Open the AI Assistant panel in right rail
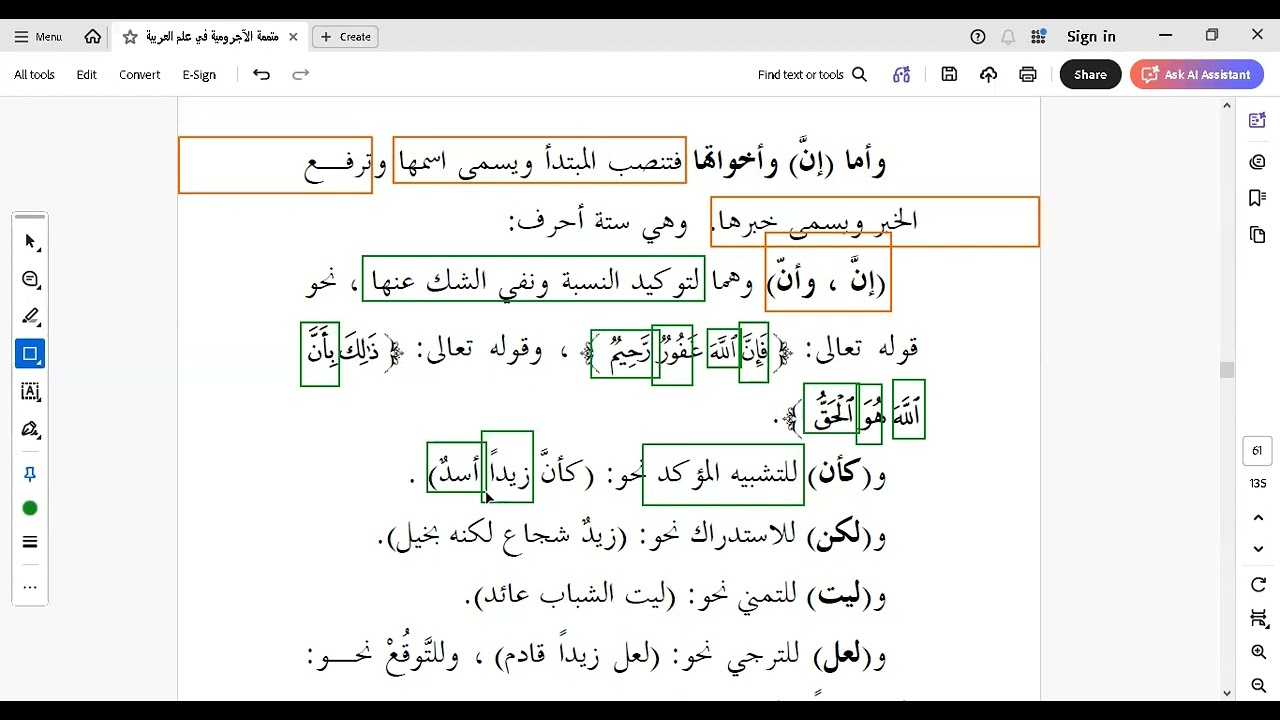 (1257, 121)
